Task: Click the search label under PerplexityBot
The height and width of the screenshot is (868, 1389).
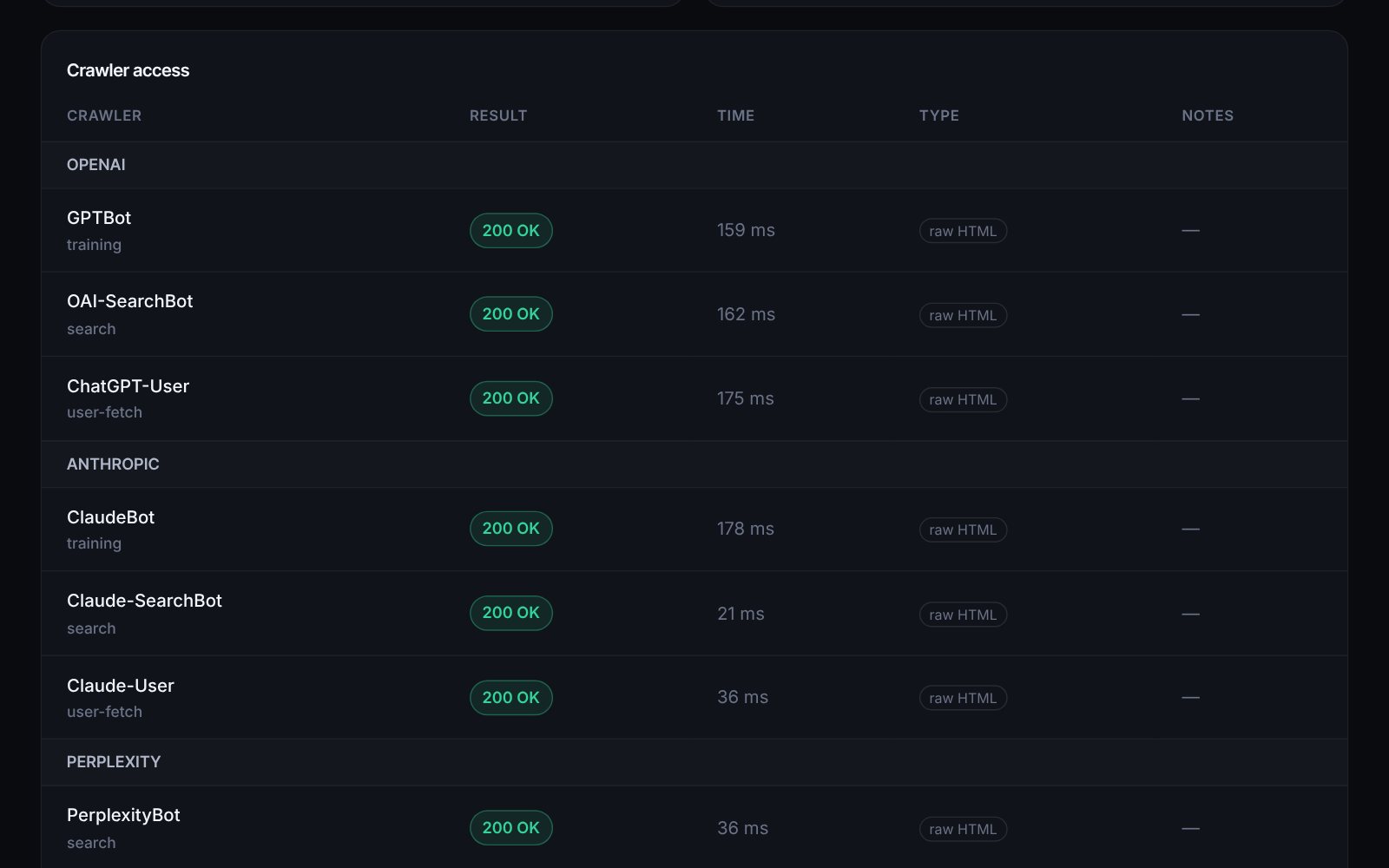Action: pos(91,843)
